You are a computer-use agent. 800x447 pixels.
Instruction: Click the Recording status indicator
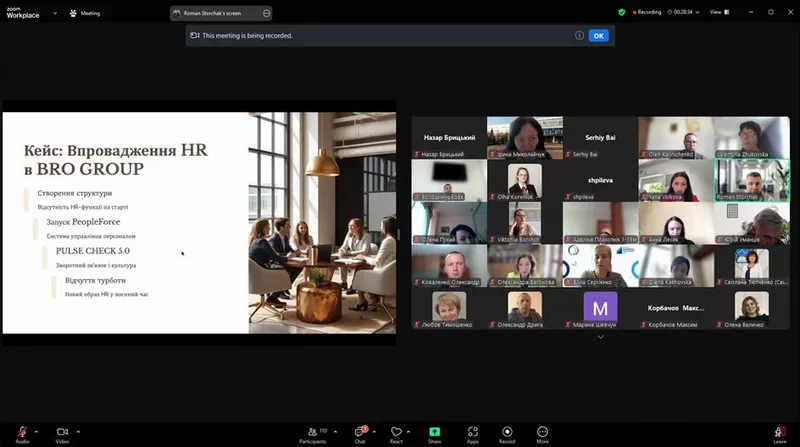(647, 12)
